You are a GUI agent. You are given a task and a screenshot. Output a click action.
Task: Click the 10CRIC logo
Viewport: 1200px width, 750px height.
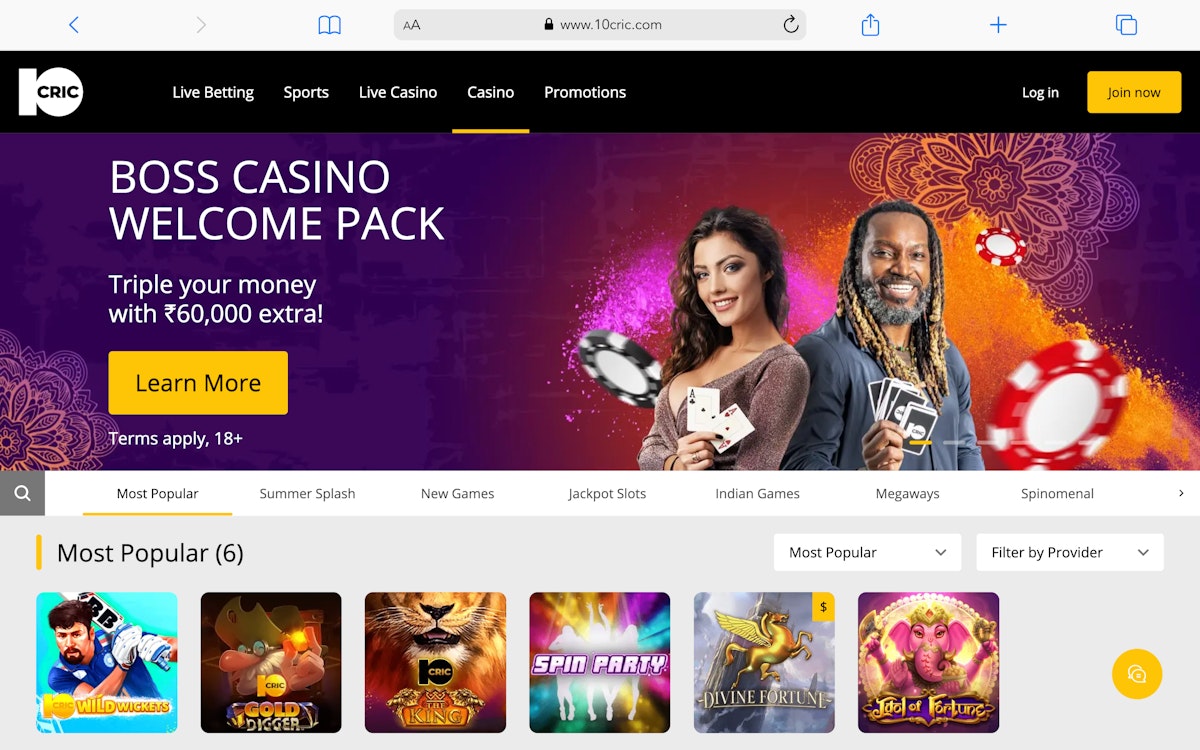pos(51,92)
